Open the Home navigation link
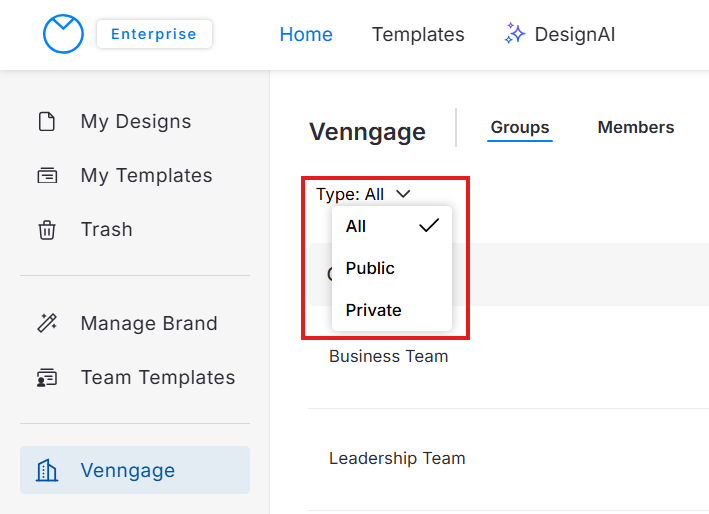709x514 pixels. click(x=306, y=34)
